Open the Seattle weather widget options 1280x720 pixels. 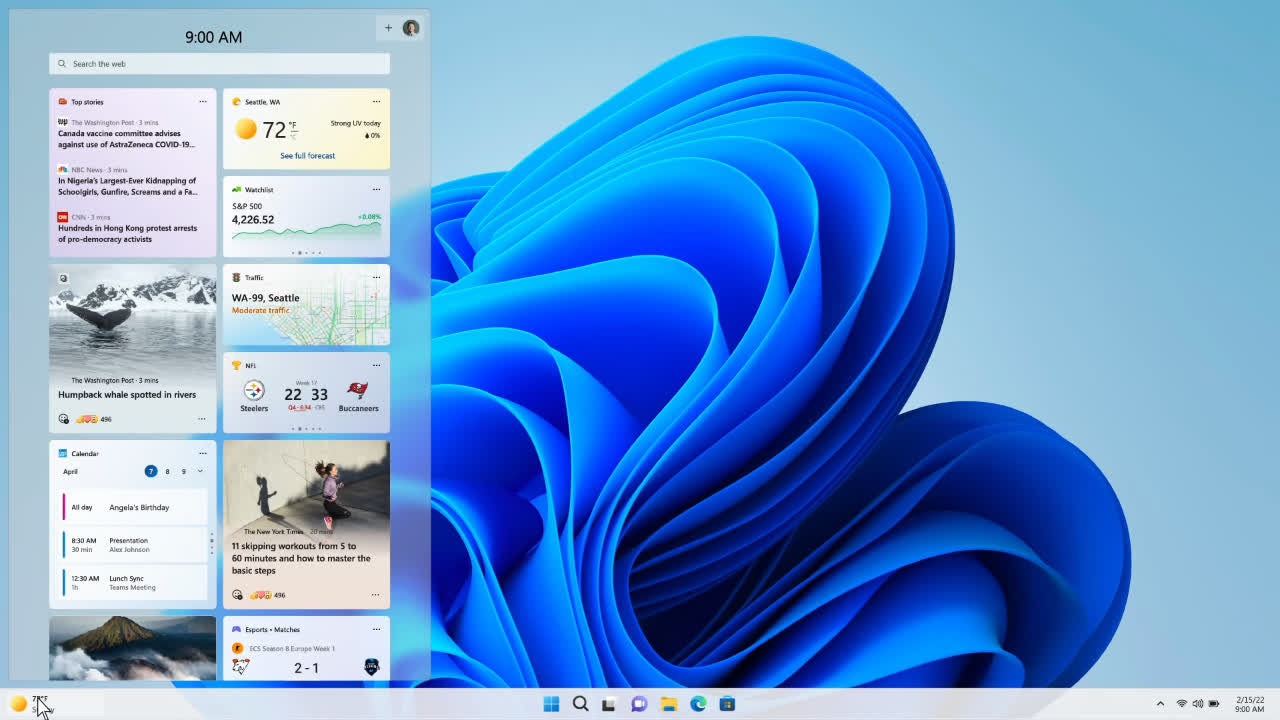(x=376, y=102)
